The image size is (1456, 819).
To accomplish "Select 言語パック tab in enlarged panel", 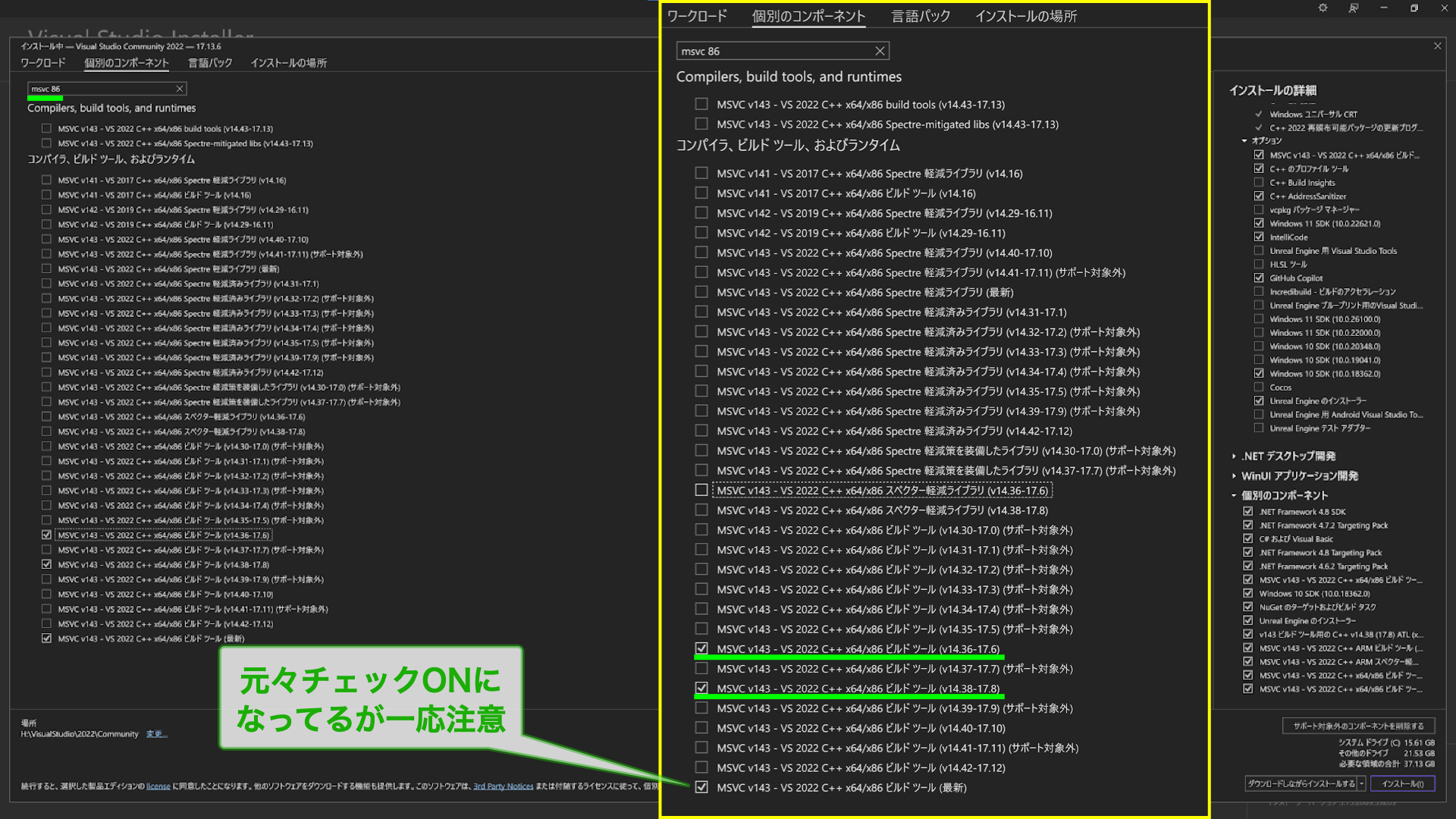I will (921, 16).
